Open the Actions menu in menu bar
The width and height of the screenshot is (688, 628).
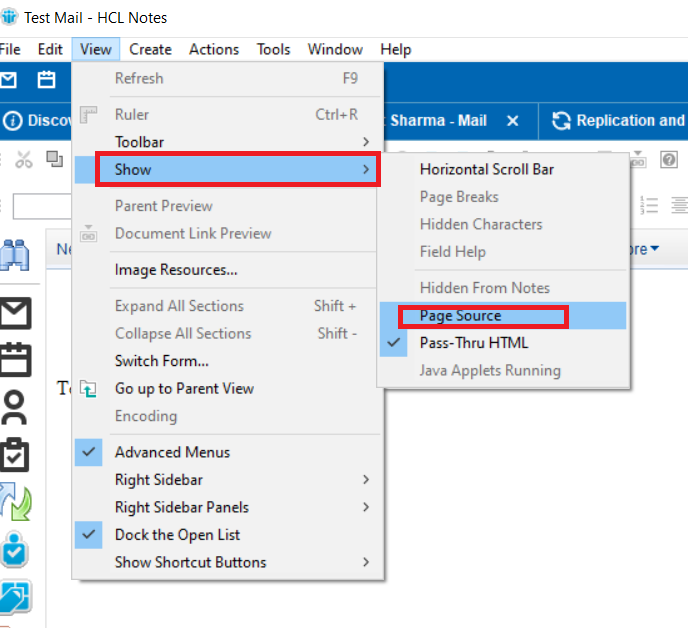[x=214, y=49]
